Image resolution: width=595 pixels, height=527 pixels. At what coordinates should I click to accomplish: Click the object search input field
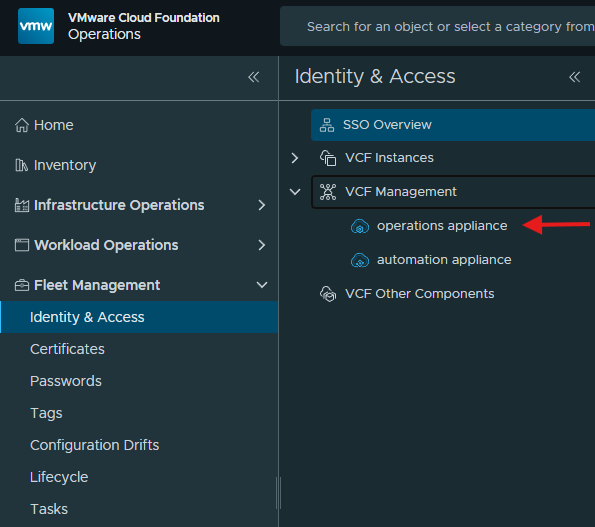point(438,26)
